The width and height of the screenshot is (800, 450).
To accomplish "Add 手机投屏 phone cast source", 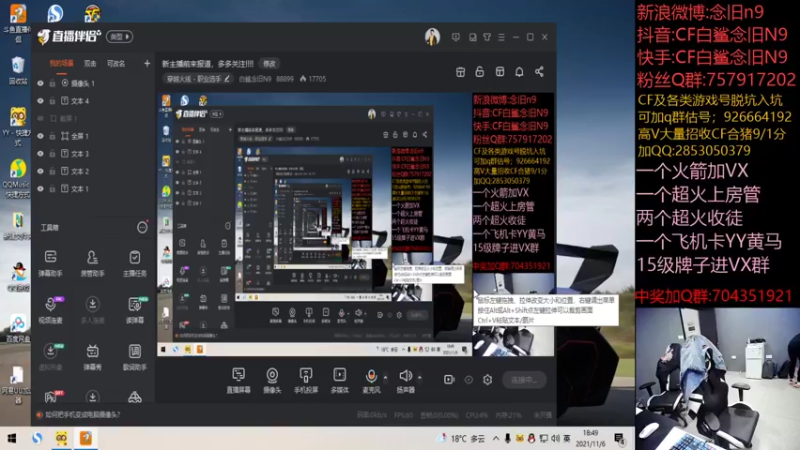I will (306, 381).
